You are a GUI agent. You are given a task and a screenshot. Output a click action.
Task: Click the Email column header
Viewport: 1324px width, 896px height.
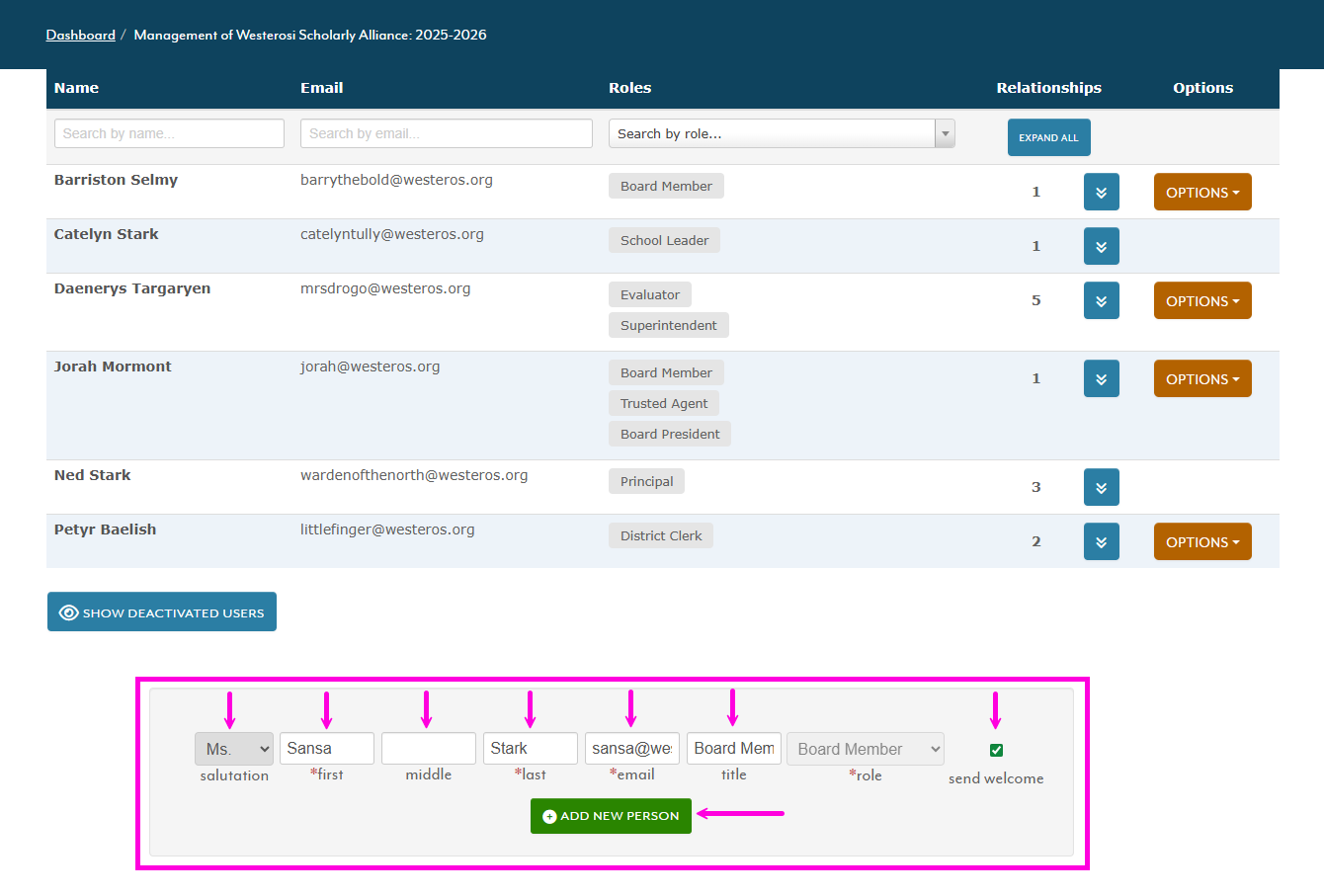coord(322,88)
